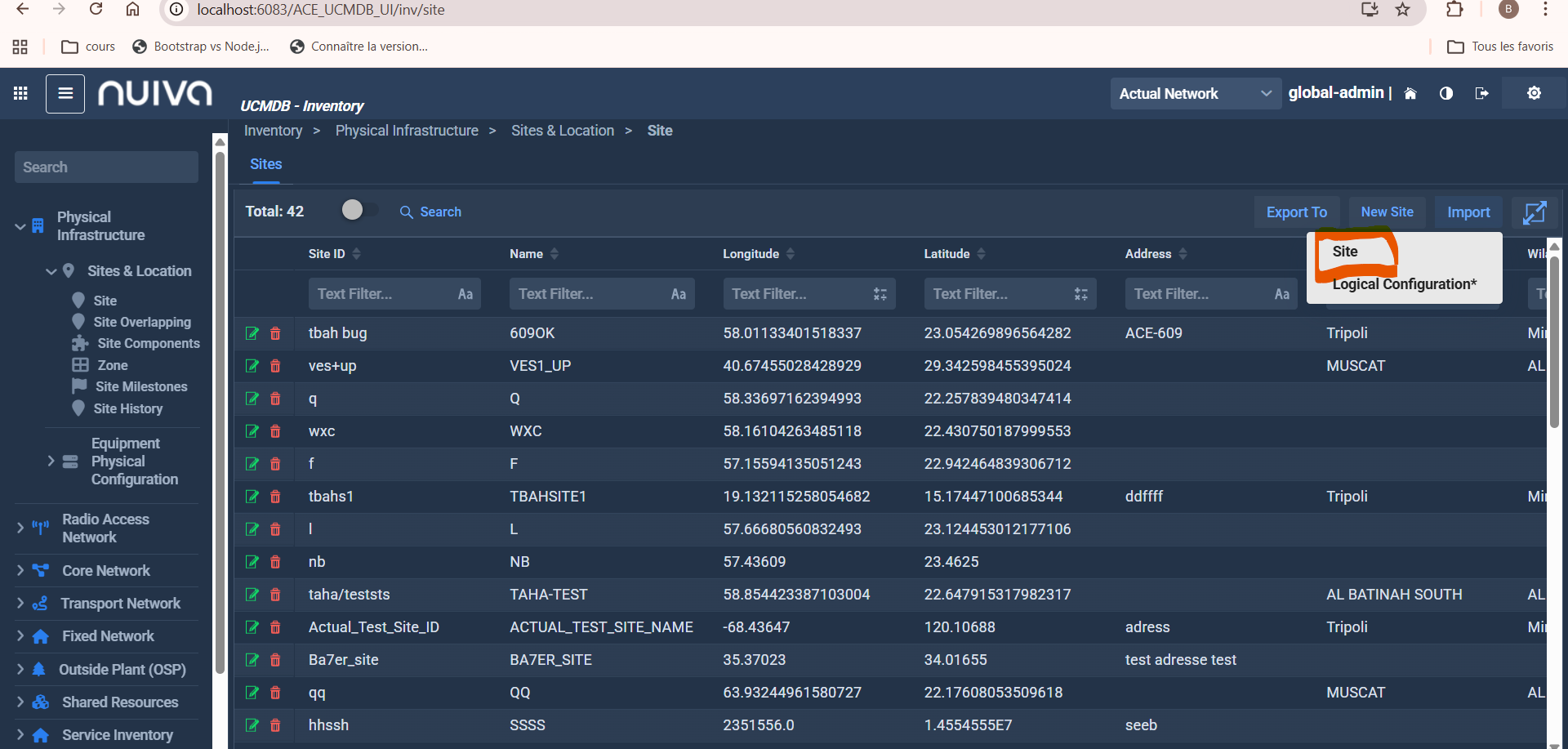This screenshot has width=1568, height=749.
Task: Click the edit icon for tbah bug row
Action: coord(252,333)
